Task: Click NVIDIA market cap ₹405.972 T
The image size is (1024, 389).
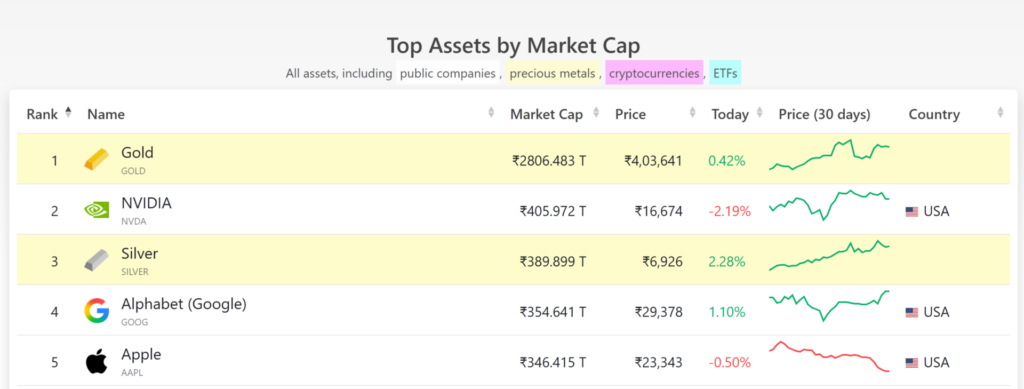Action: pos(552,211)
